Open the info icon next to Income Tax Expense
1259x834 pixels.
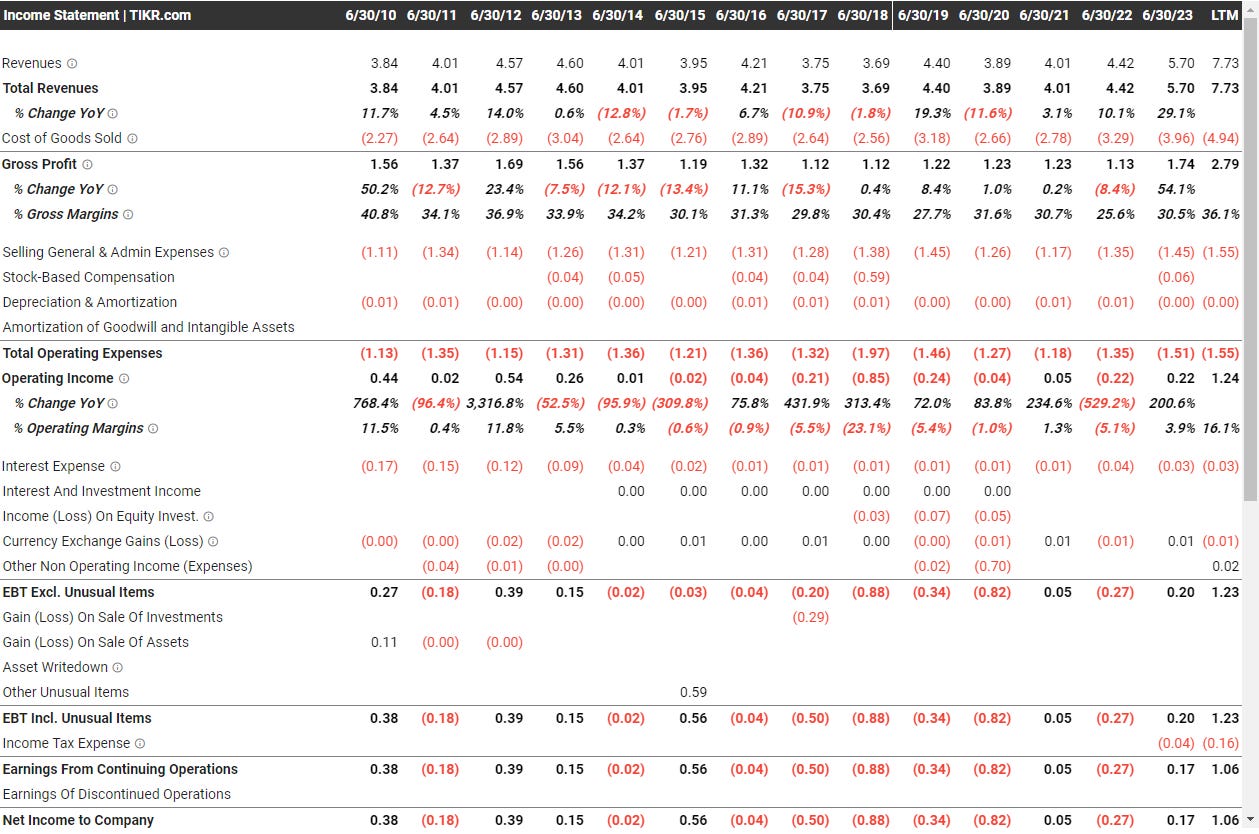click(x=140, y=744)
